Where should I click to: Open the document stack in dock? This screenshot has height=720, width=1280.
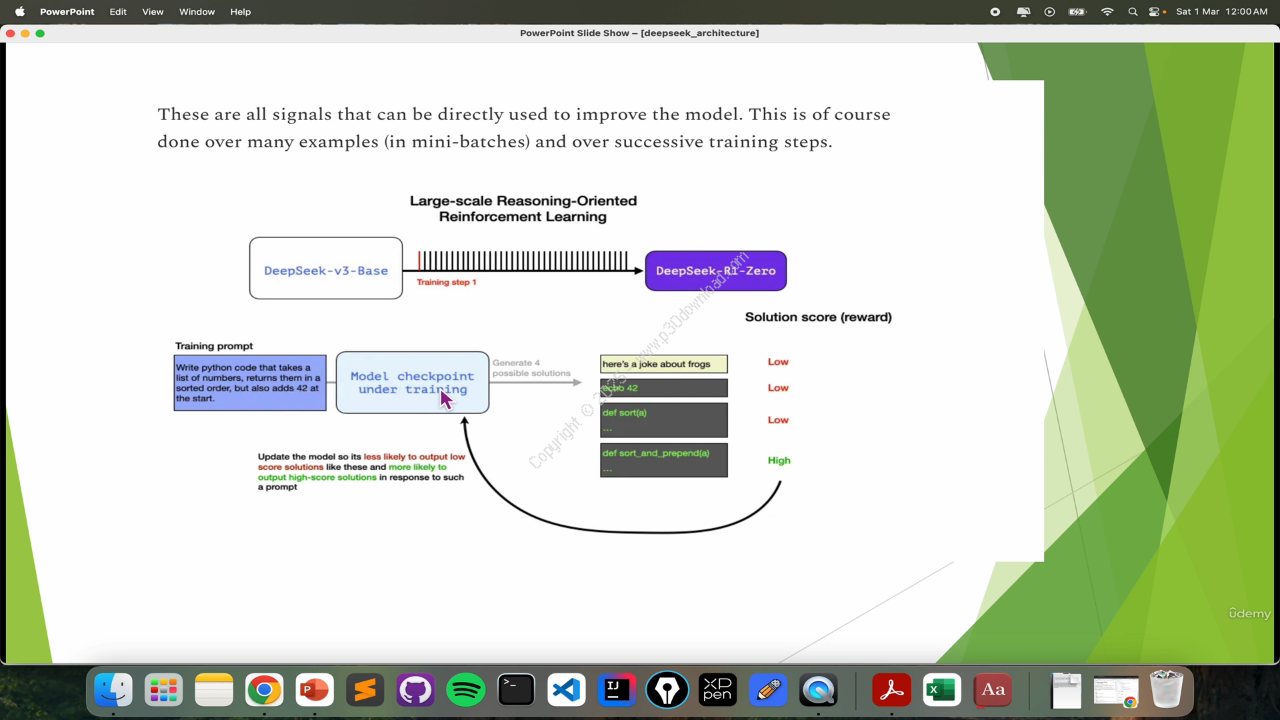[x=1066, y=690]
